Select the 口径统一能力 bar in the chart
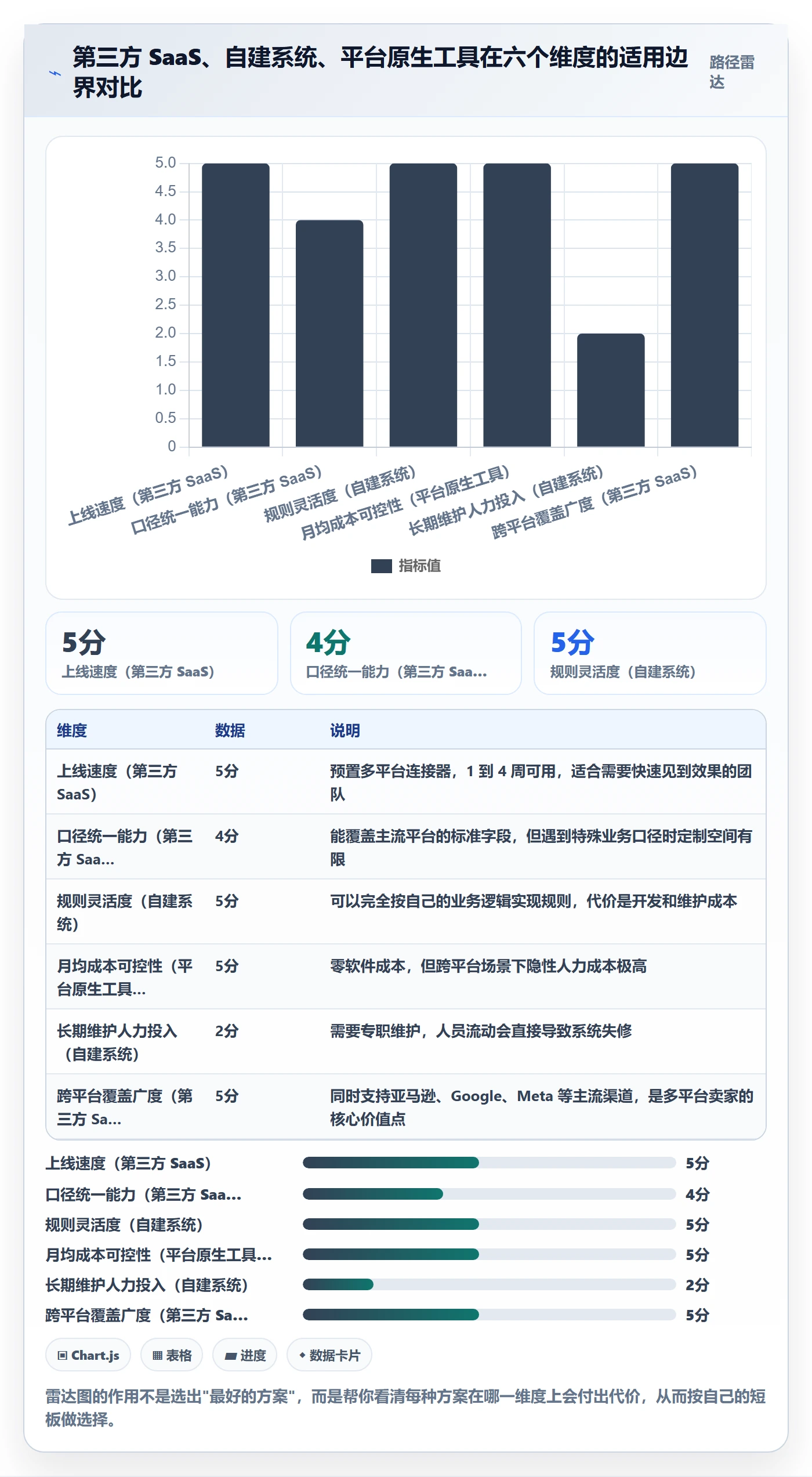The width and height of the screenshot is (812, 1477). click(329, 333)
